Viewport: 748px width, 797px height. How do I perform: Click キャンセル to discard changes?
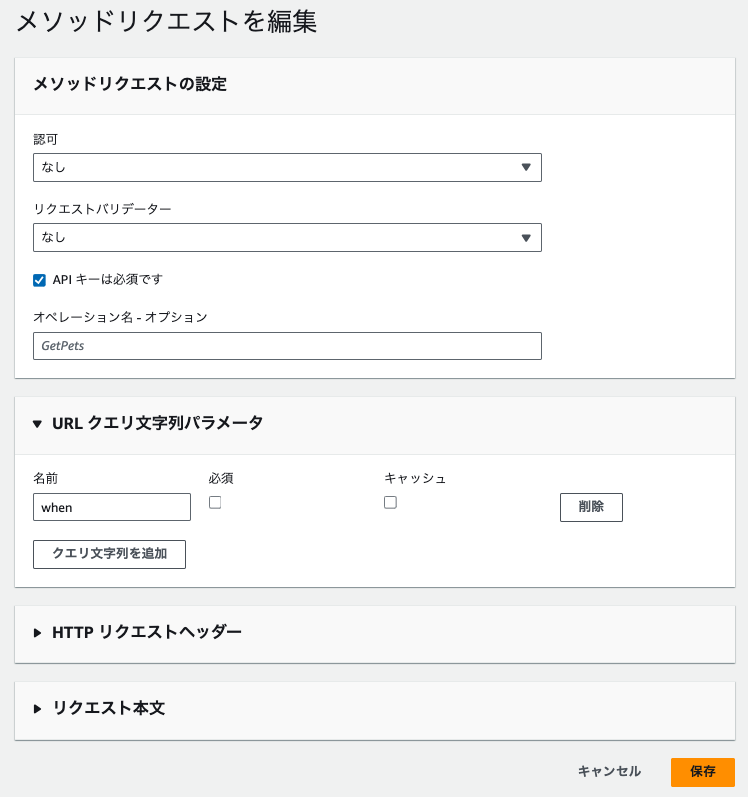point(609,772)
